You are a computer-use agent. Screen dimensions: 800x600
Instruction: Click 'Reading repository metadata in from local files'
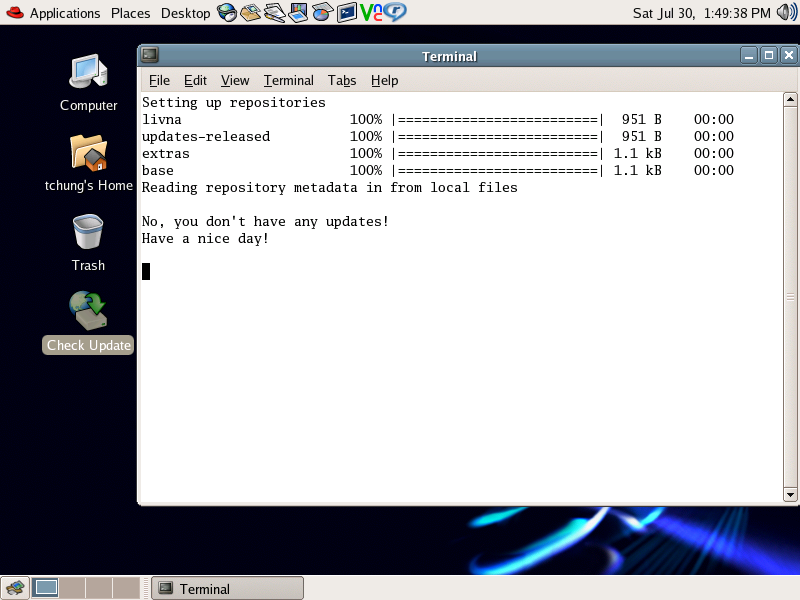pos(330,188)
